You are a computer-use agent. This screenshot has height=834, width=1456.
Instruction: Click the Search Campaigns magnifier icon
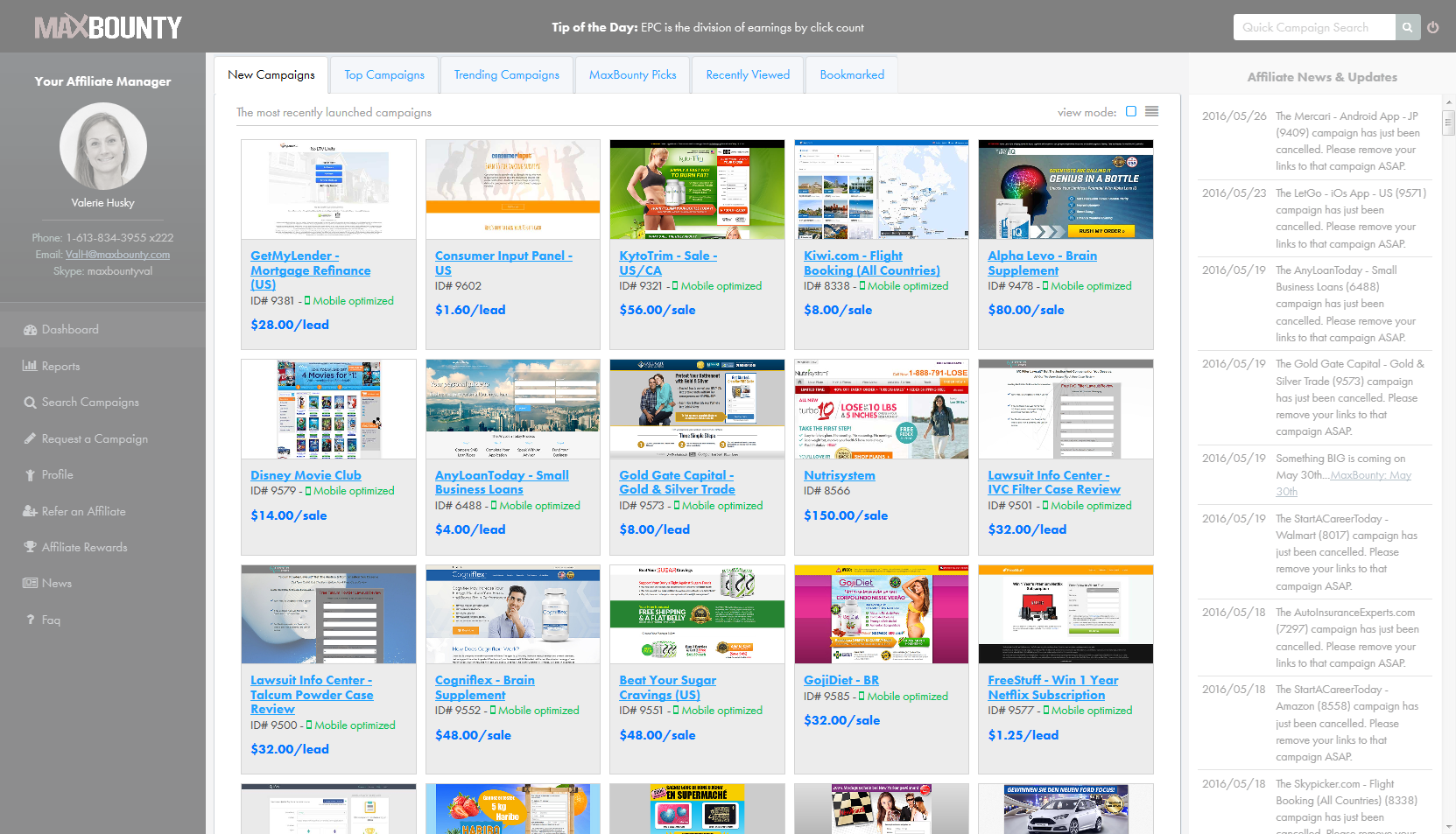(30, 403)
